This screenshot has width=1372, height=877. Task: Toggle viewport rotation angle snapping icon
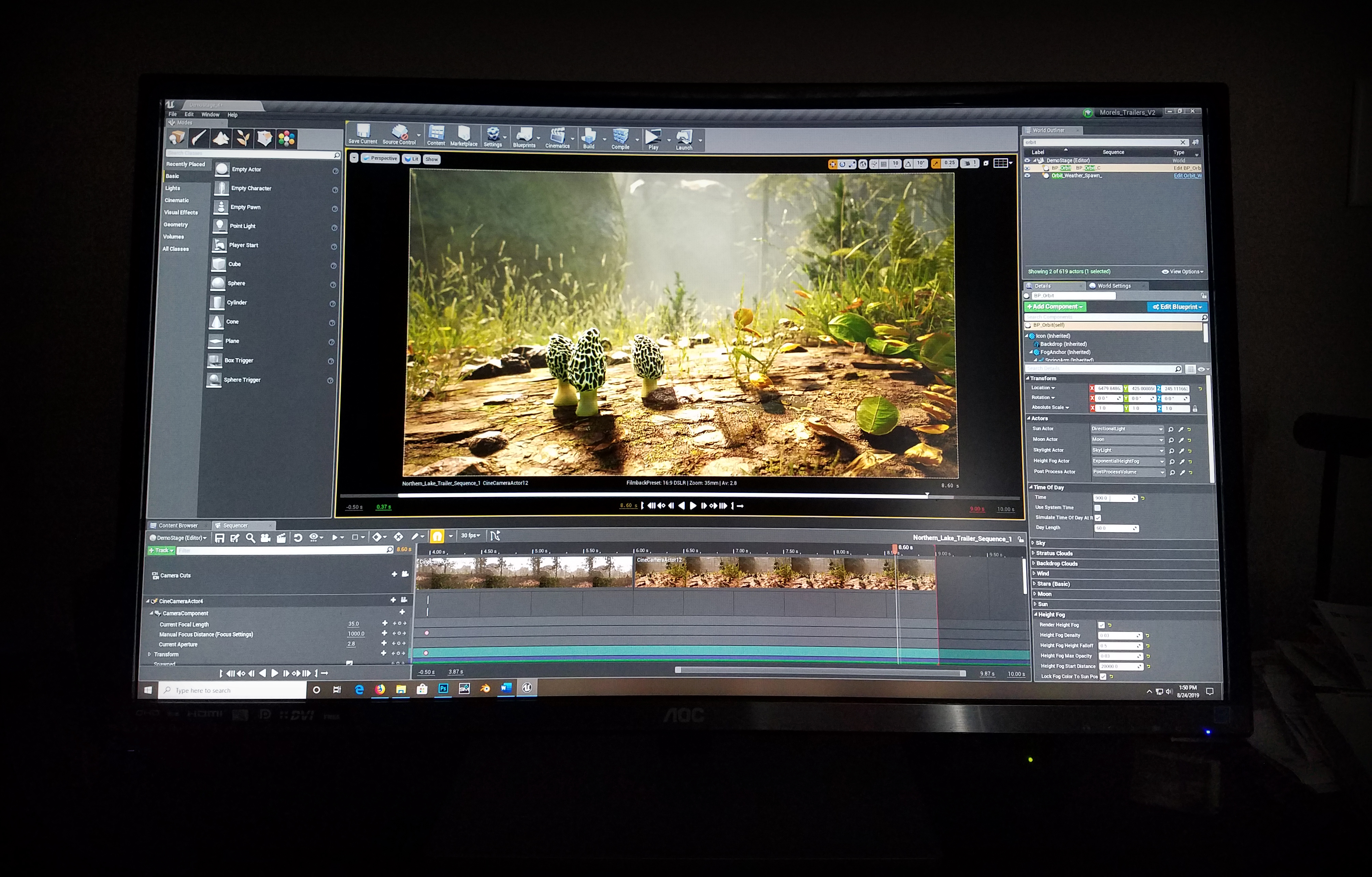pyautogui.click(x=908, y=164)
